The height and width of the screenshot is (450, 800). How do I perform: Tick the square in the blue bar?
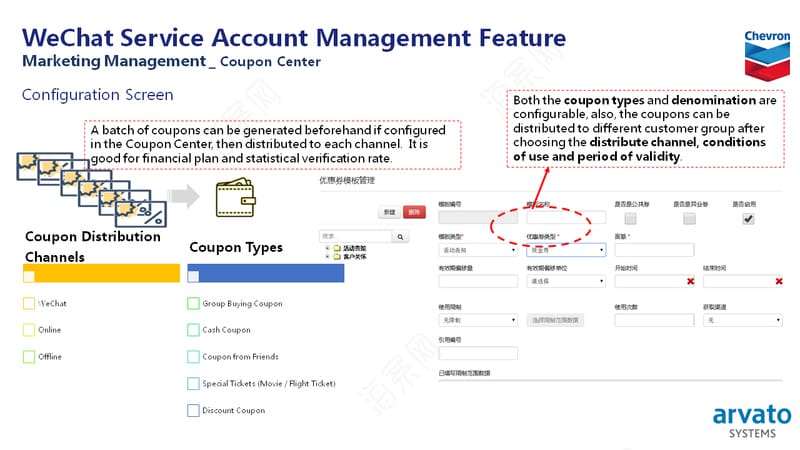(193, 276)
